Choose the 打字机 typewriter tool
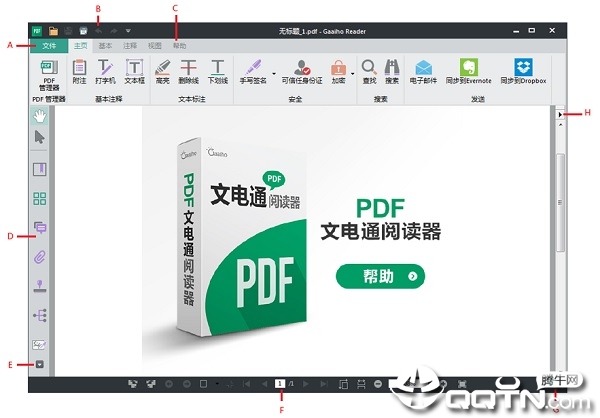The height and width of the screenshot is (418, 600). click(105, 72)
